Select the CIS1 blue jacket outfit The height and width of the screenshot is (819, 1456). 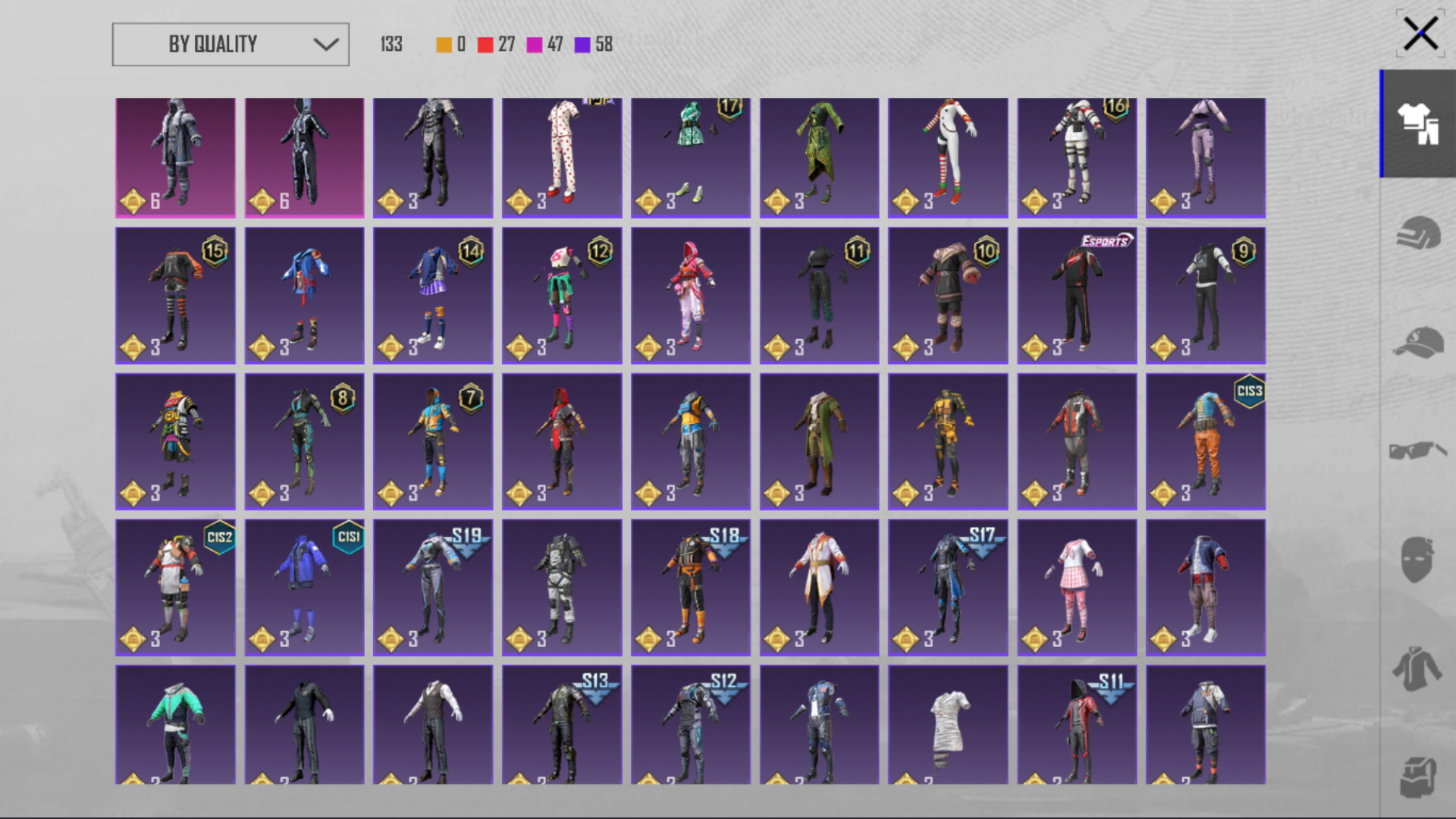(304, 588)
